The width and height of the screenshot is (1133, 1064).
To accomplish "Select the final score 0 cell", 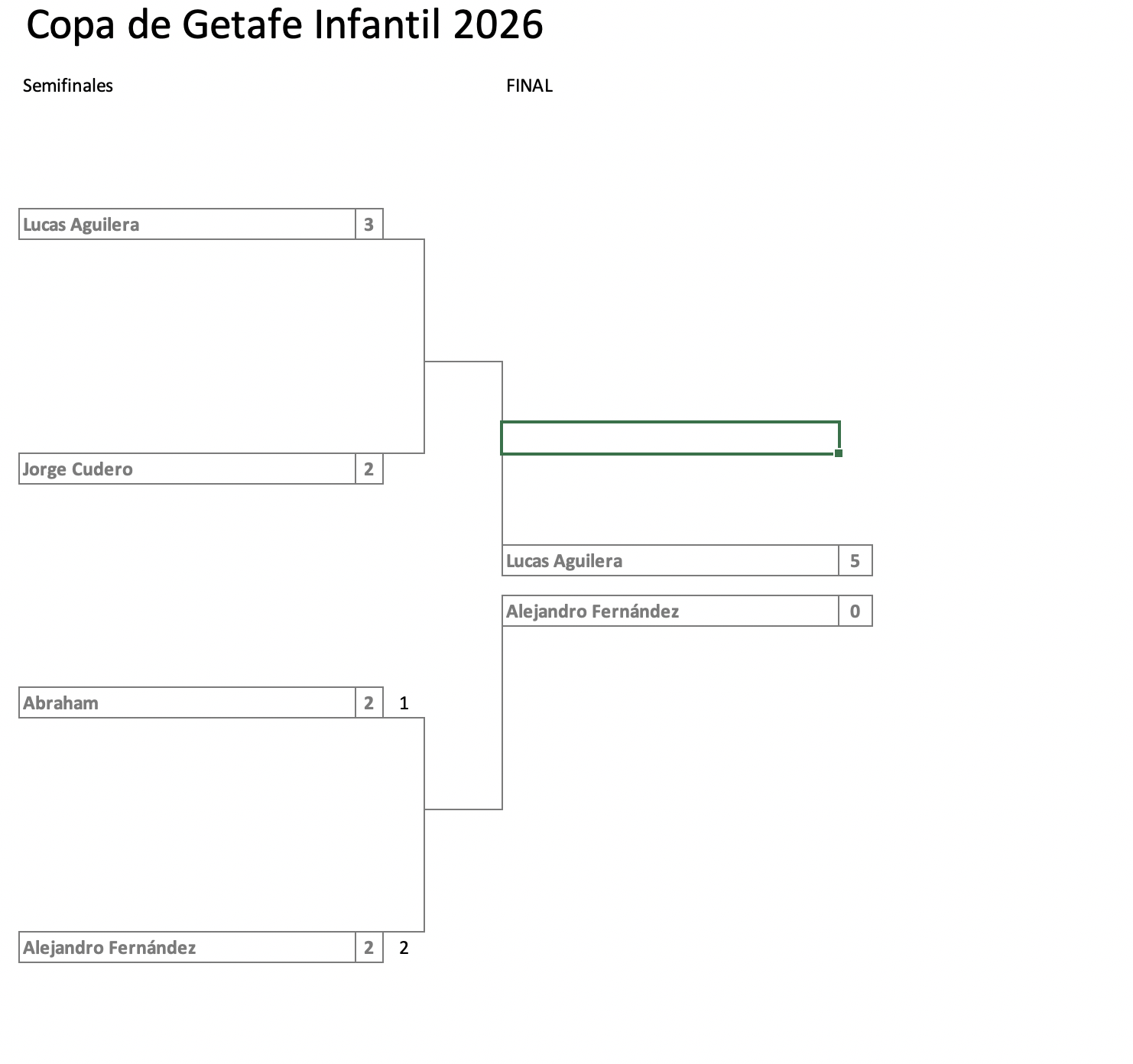I will click(855, 611).
